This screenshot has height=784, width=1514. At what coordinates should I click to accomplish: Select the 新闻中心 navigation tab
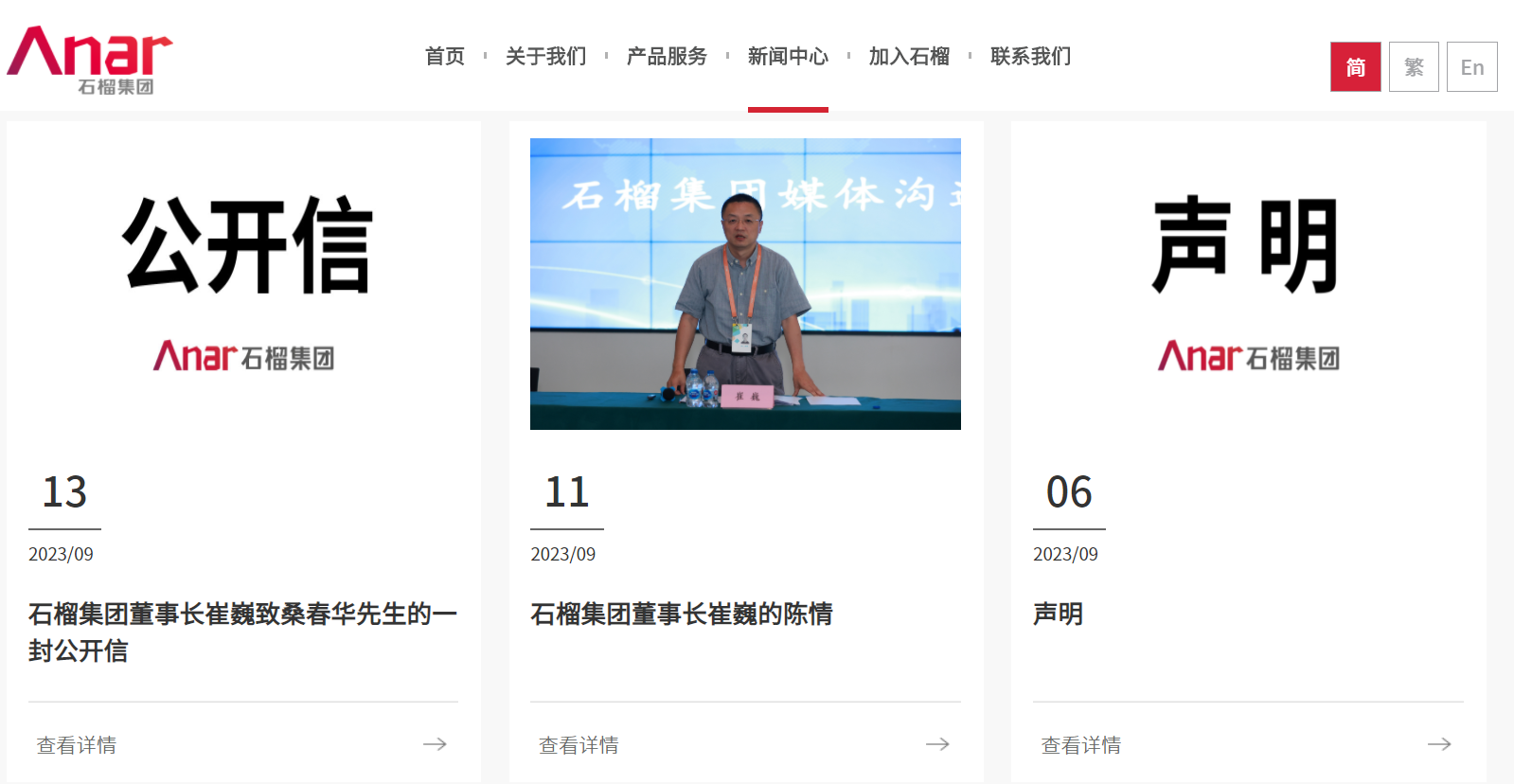coord(788,57)
